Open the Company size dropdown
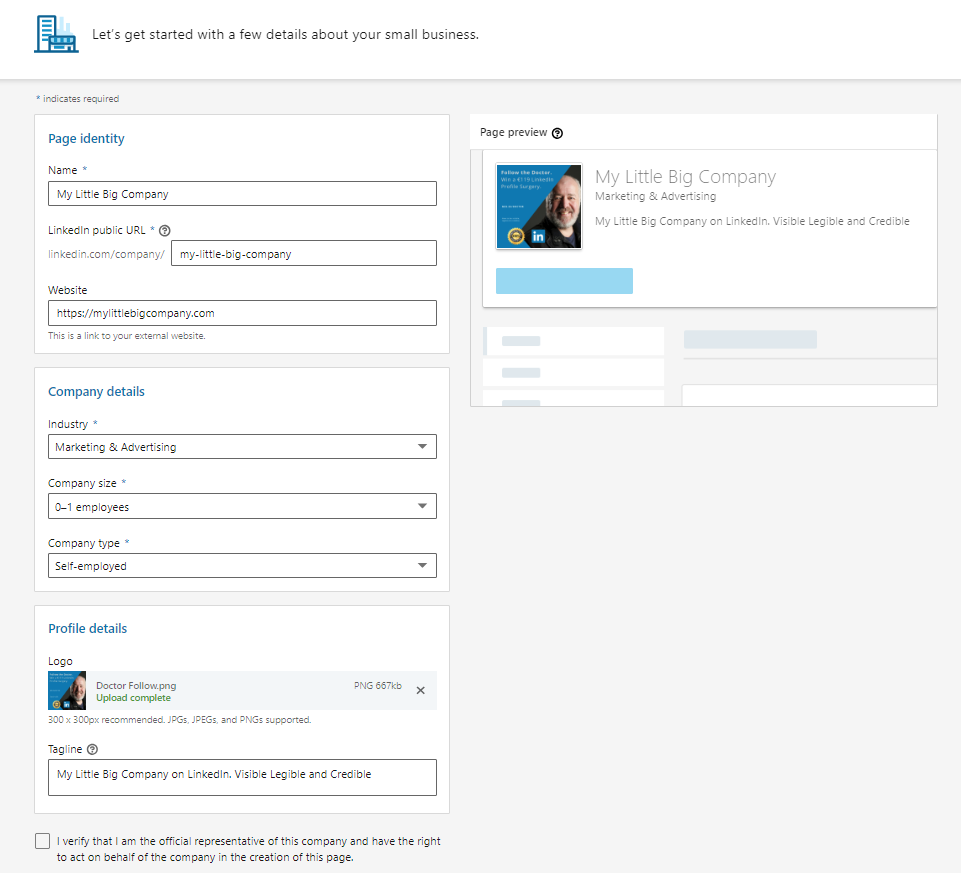The height and width of the screenshot is (873, 961). pyautogui.click(x=242, y=506)
